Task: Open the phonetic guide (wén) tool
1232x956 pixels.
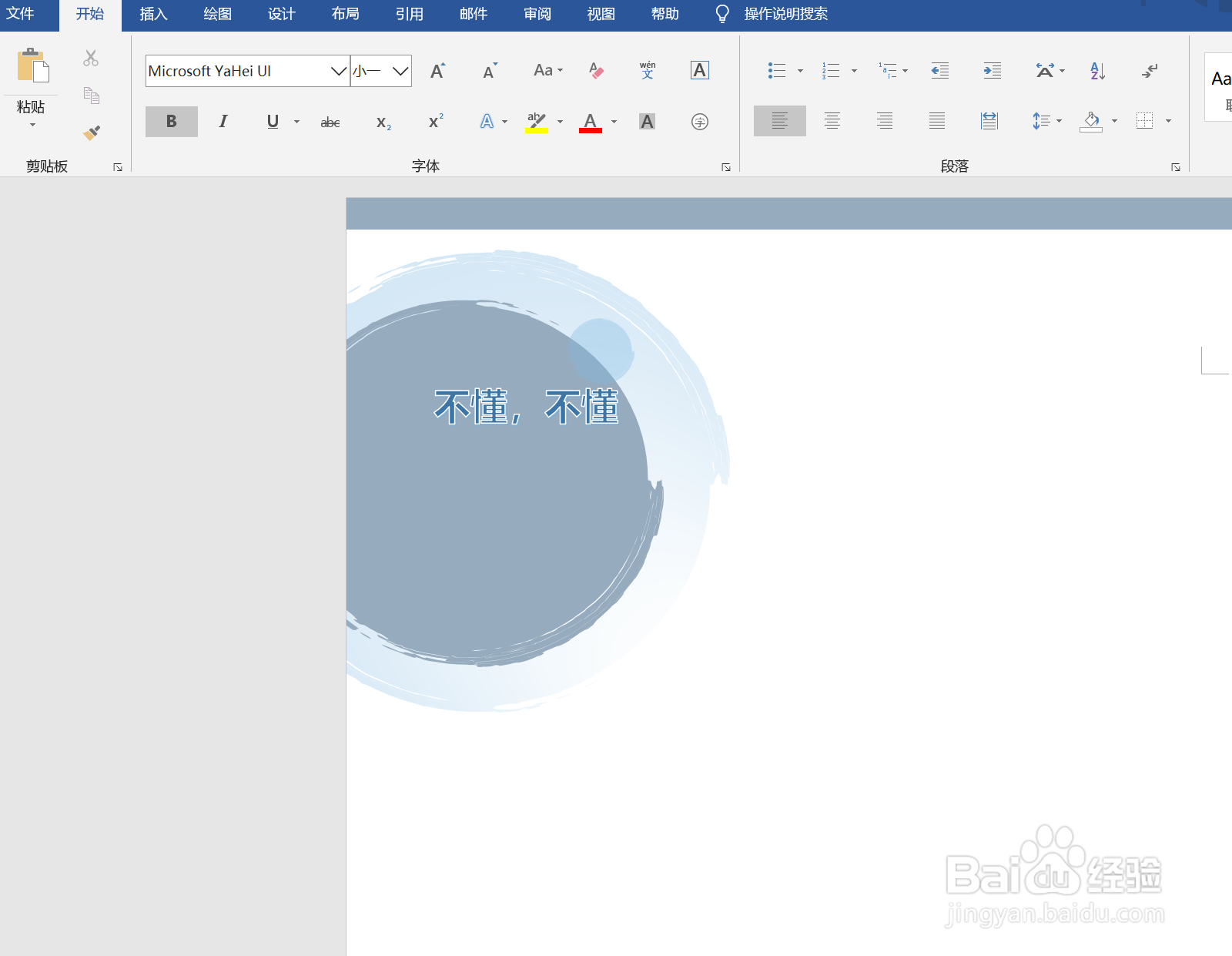Action: pos(648,70)
